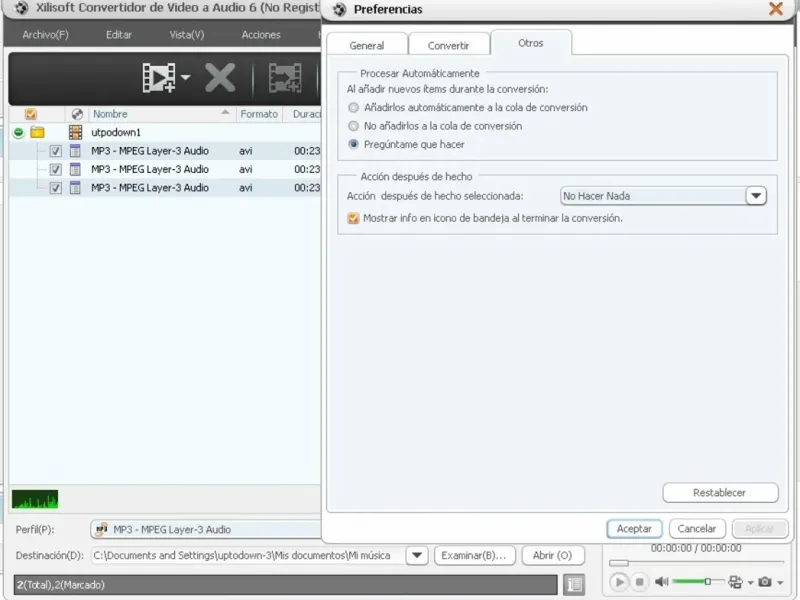800x600 pixels.
Task: Click the Remove X toolbar icon
Action: [x=220, y=78]
